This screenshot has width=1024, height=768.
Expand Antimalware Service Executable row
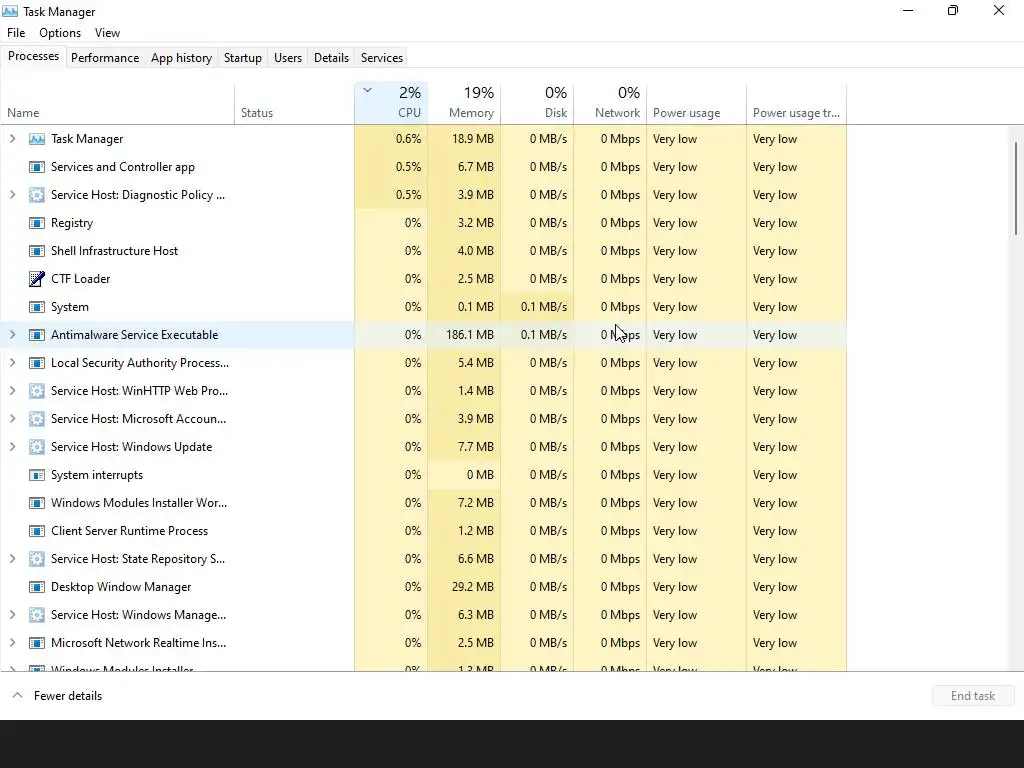(12, 334)
